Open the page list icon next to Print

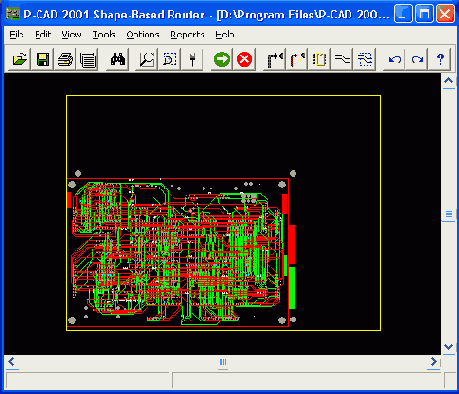click(x=88, y=60)
